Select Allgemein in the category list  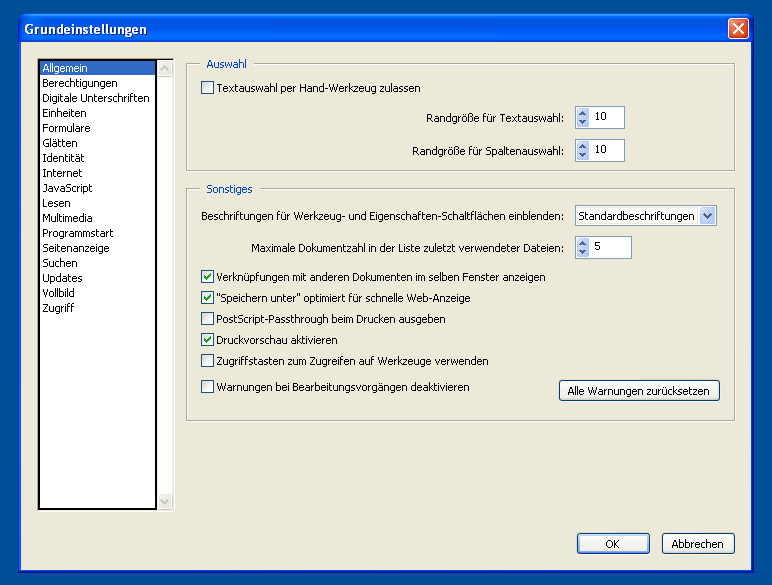[x=97, y=68]
